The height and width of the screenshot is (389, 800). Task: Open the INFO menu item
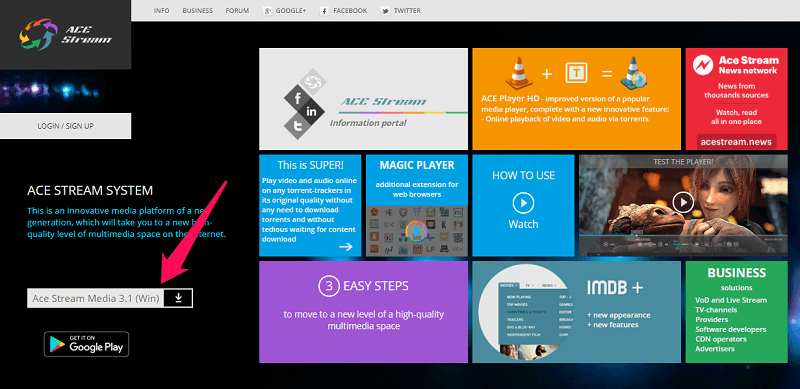point(161,11)
